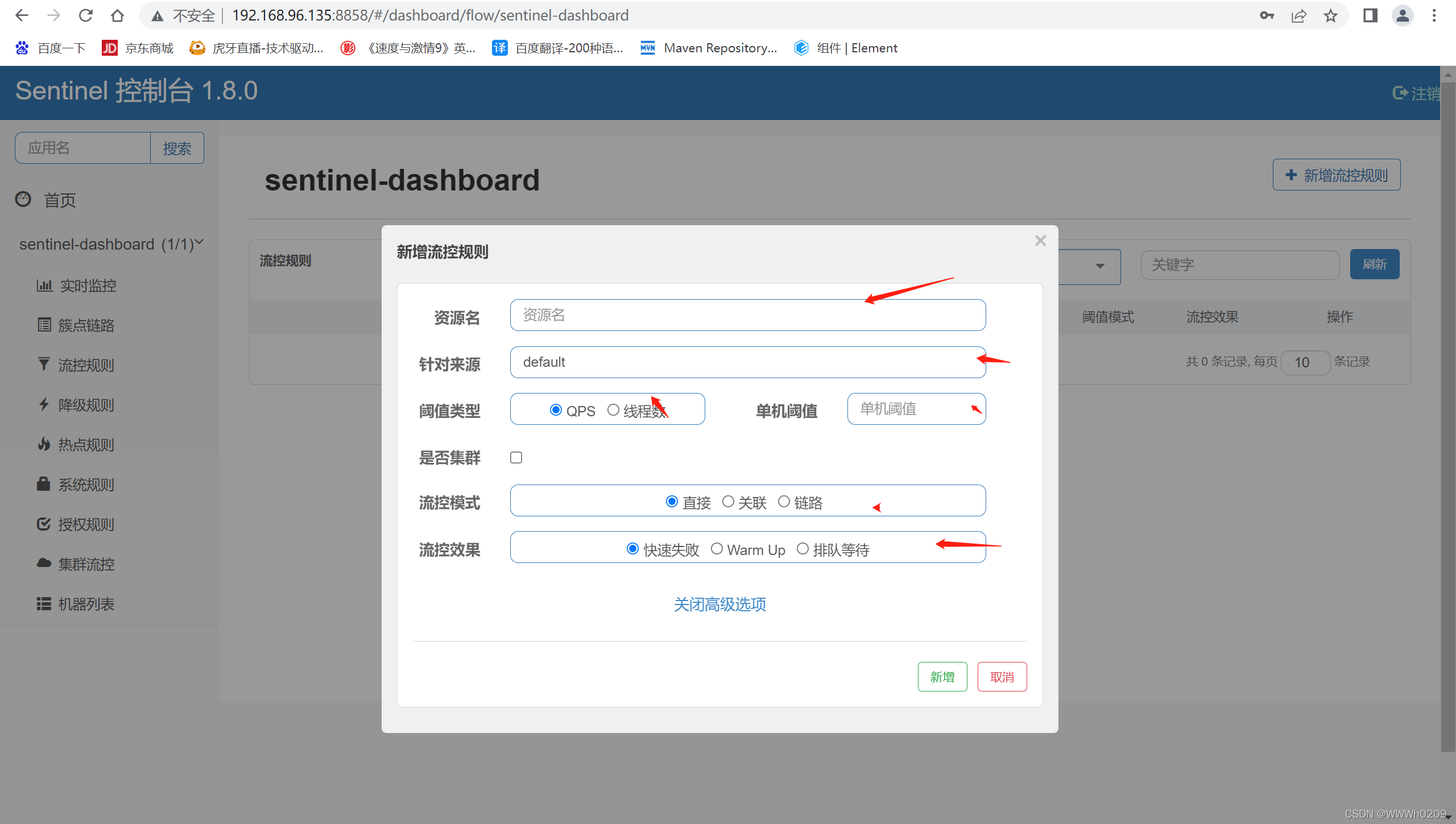Image resolution: width=1456 pixels, height=824 pixels.
Task: Select 线程数 threshold type radio button
Action: tap(614, 409)
